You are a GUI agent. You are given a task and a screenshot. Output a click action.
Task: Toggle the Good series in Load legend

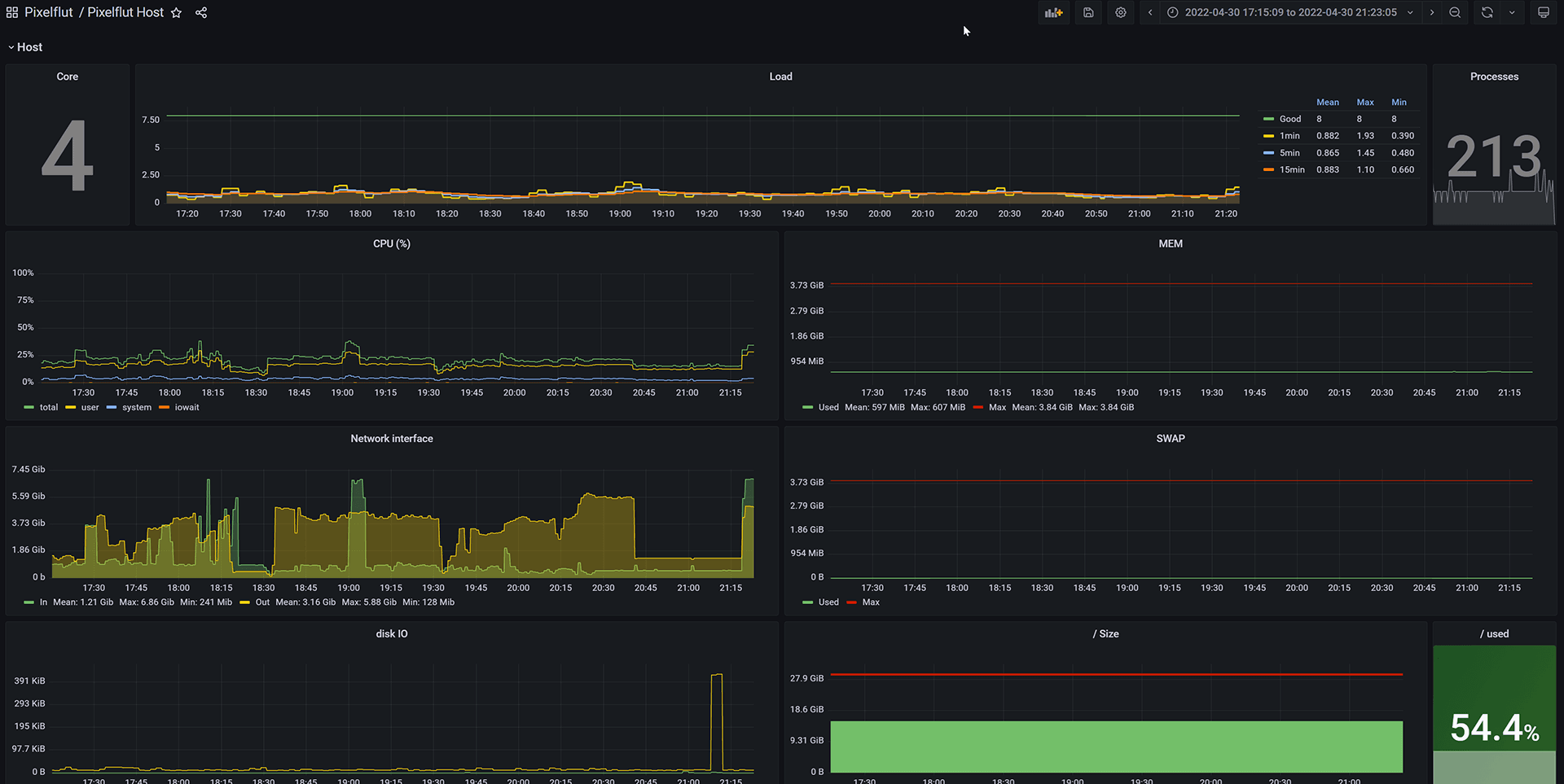click(x=1290, y=119)
